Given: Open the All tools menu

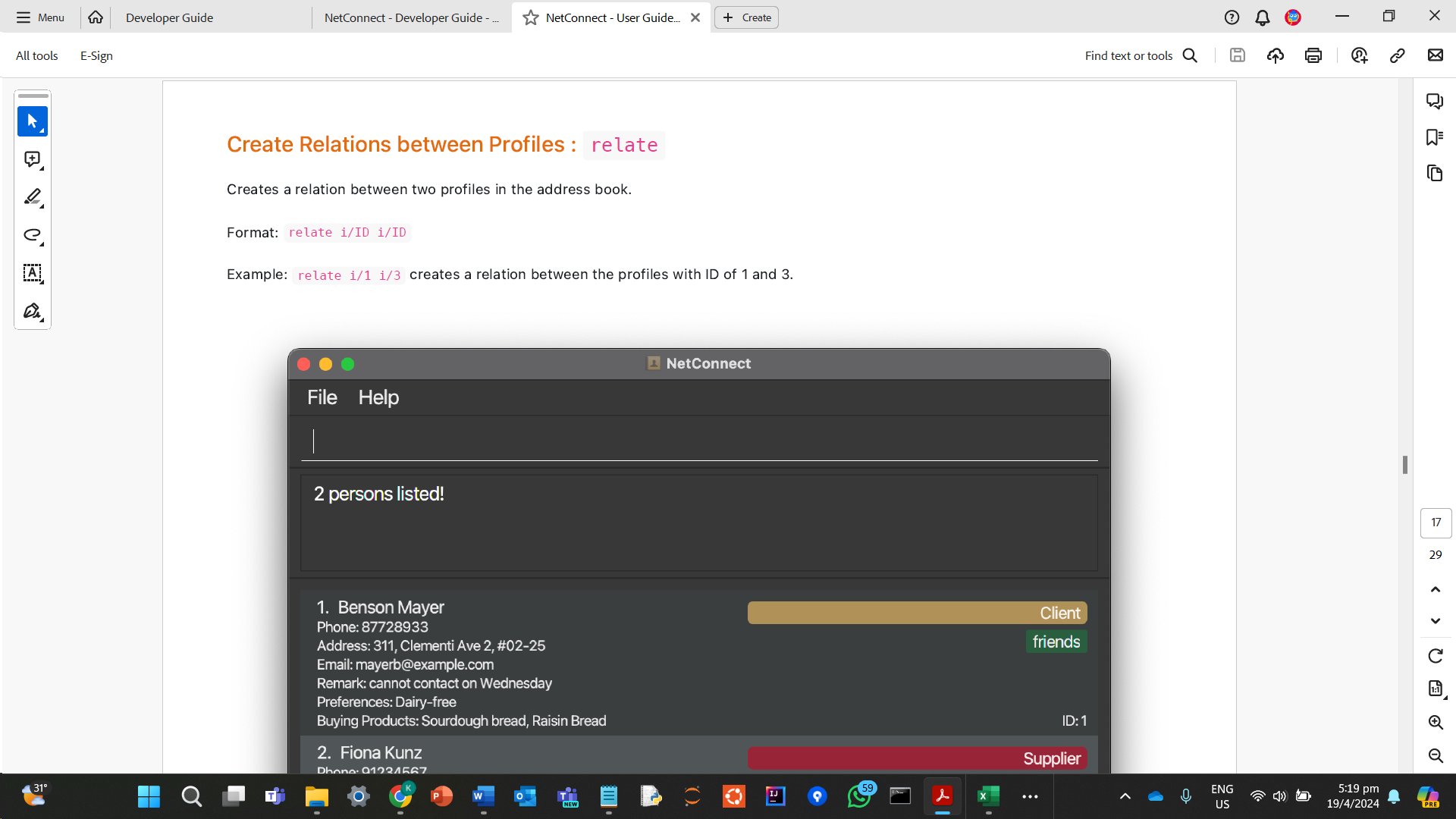Looking at the screenshot, I should tap(36, 55).
